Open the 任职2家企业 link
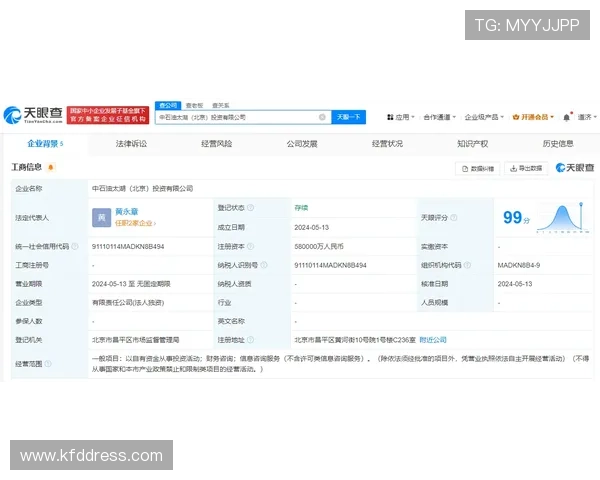Image resolution: width=600 pixels, height=480 pixels. [x=135, y=223]
